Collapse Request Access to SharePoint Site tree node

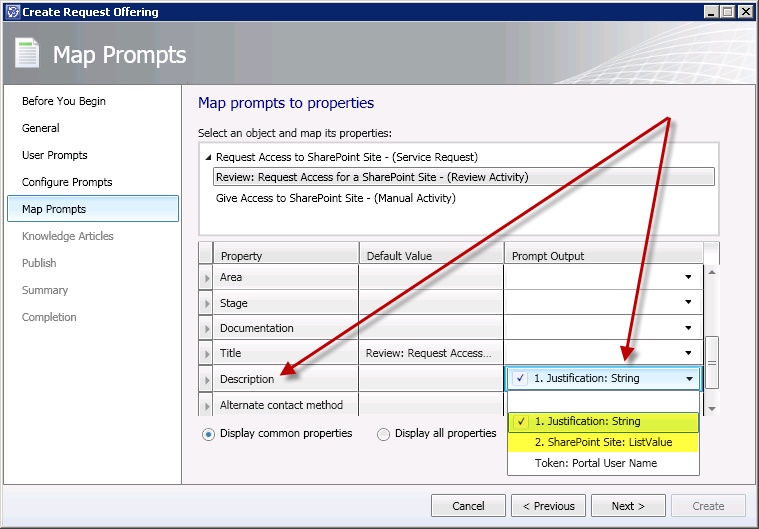point(208,157)
